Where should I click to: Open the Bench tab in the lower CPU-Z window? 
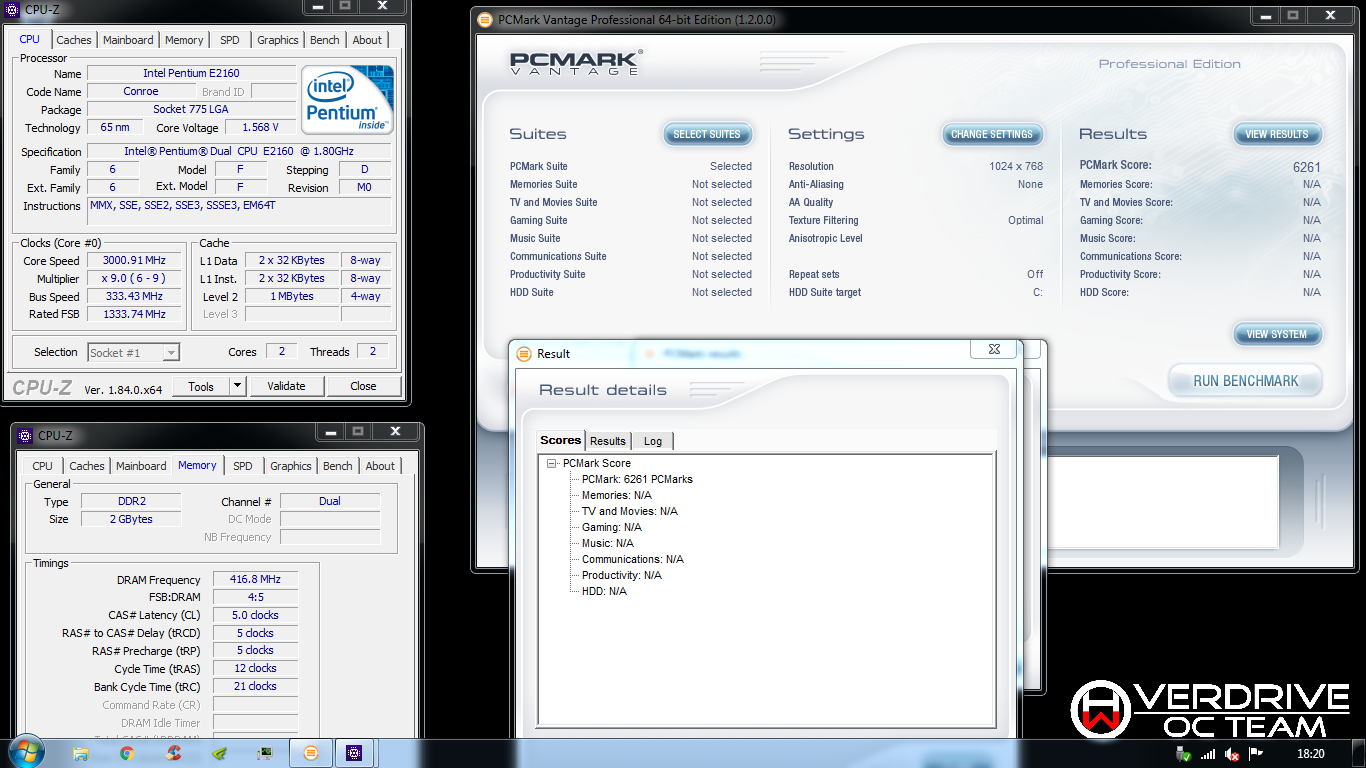point(338,466)
